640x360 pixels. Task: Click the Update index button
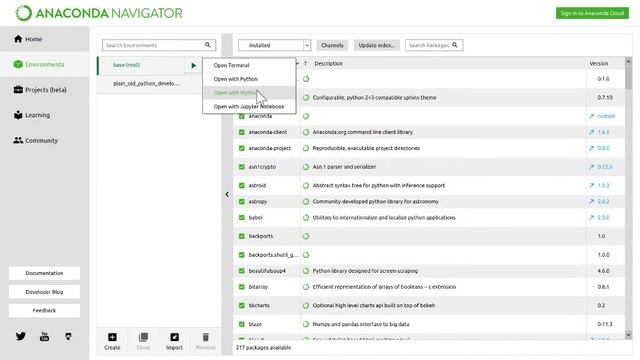[x=376, y=45]
